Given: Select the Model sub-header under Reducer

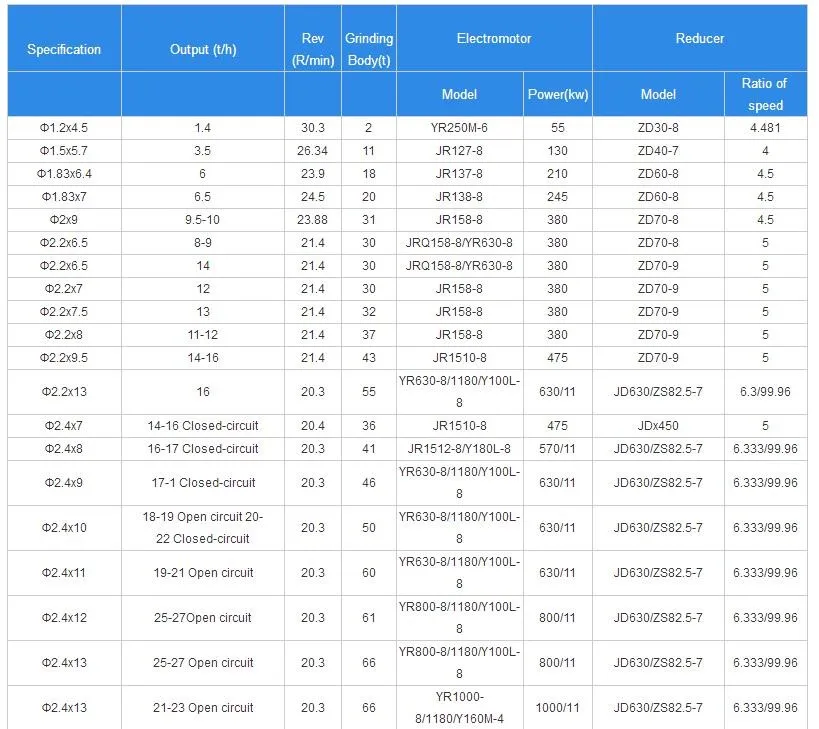Looking at the screenshot, I should [x=658, y=95].
